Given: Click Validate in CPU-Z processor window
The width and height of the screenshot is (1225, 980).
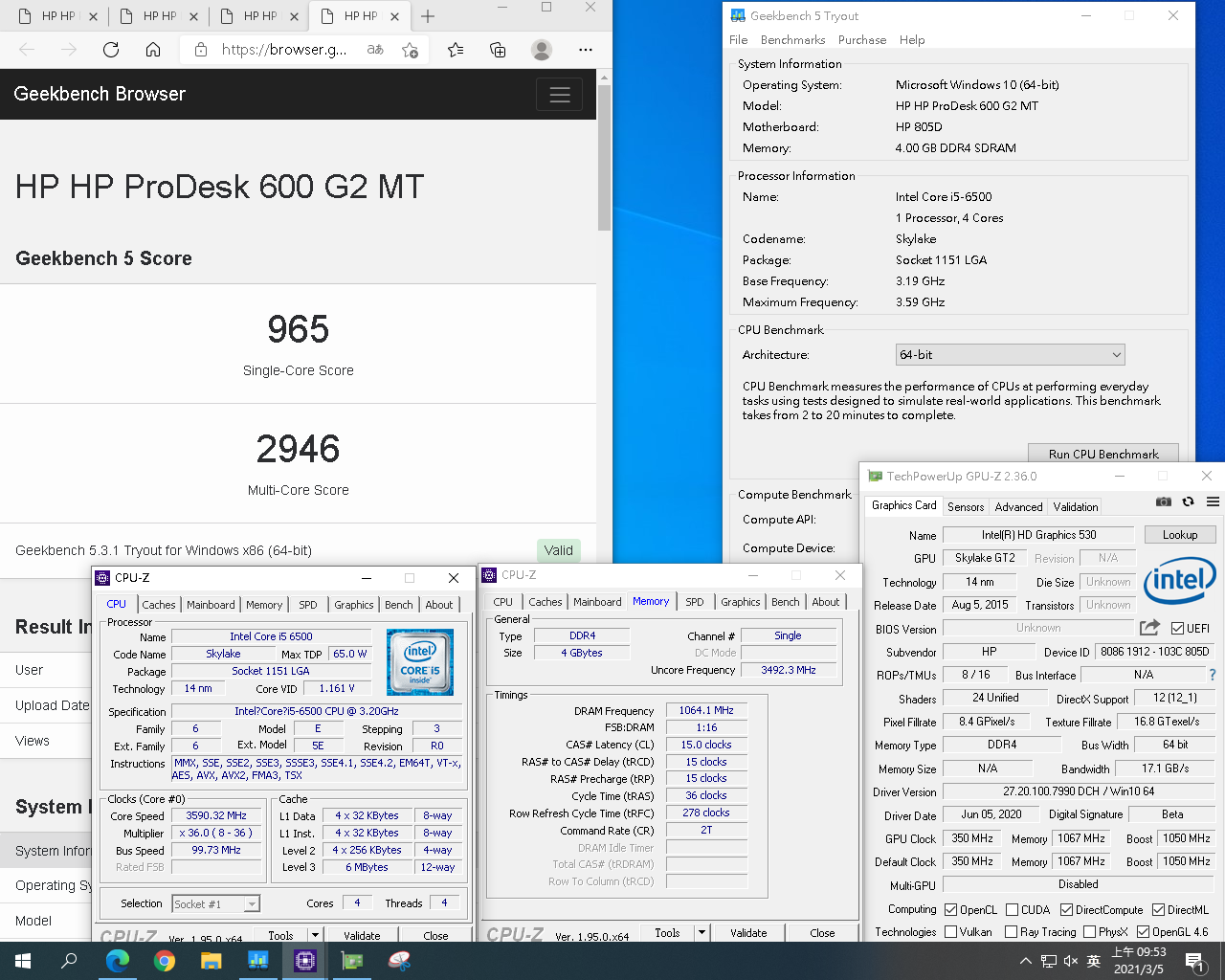Looking at the screenshot, I should 362,935.
